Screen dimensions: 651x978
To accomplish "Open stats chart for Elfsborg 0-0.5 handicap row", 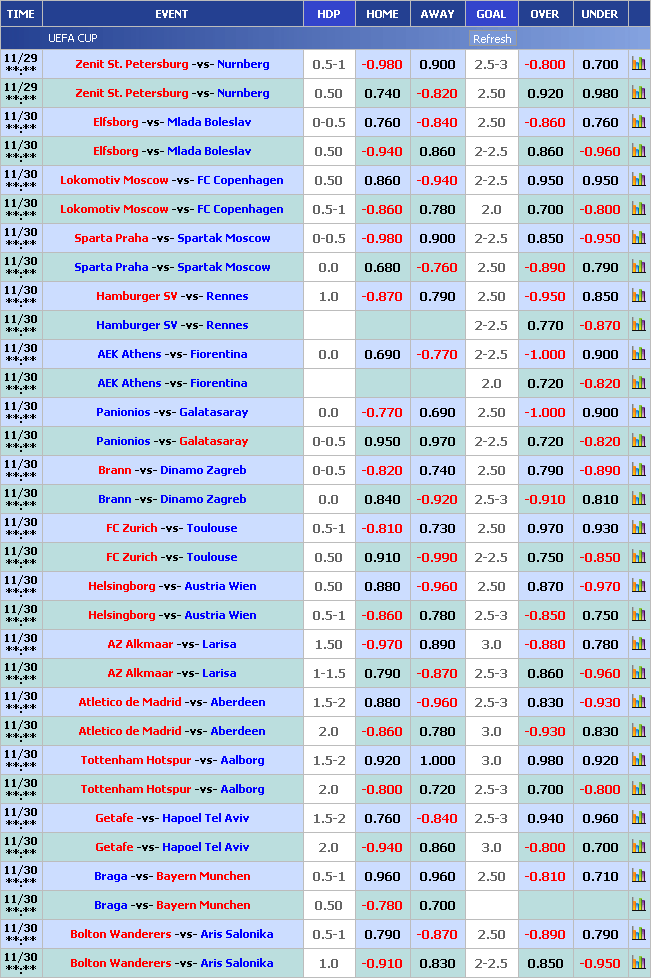I will point(638,122).
